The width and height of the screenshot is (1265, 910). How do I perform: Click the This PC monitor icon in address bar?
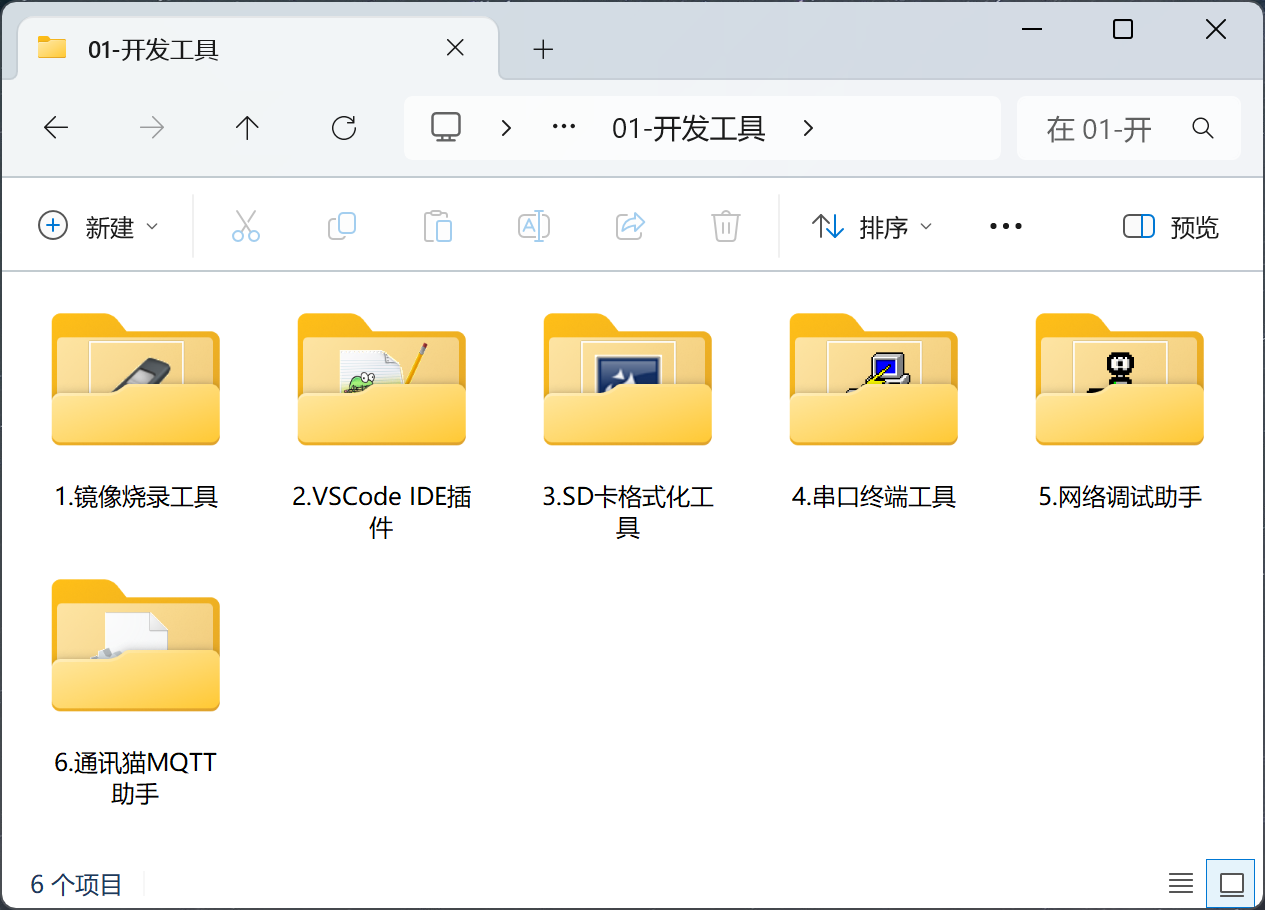click(446, 127)
